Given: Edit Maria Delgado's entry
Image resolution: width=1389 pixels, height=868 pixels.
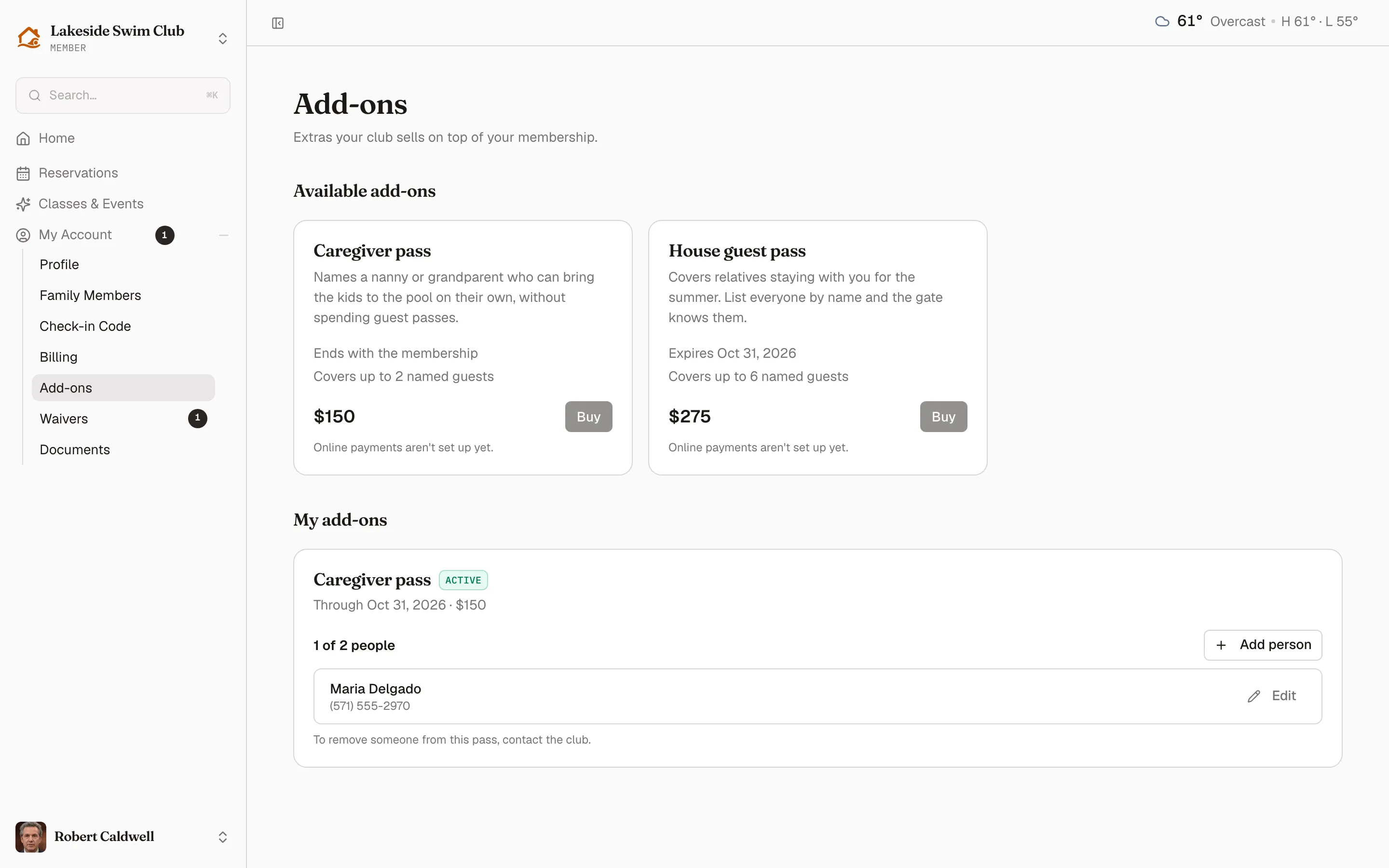Looking at the screenshot, I should tap(1272, 696).
